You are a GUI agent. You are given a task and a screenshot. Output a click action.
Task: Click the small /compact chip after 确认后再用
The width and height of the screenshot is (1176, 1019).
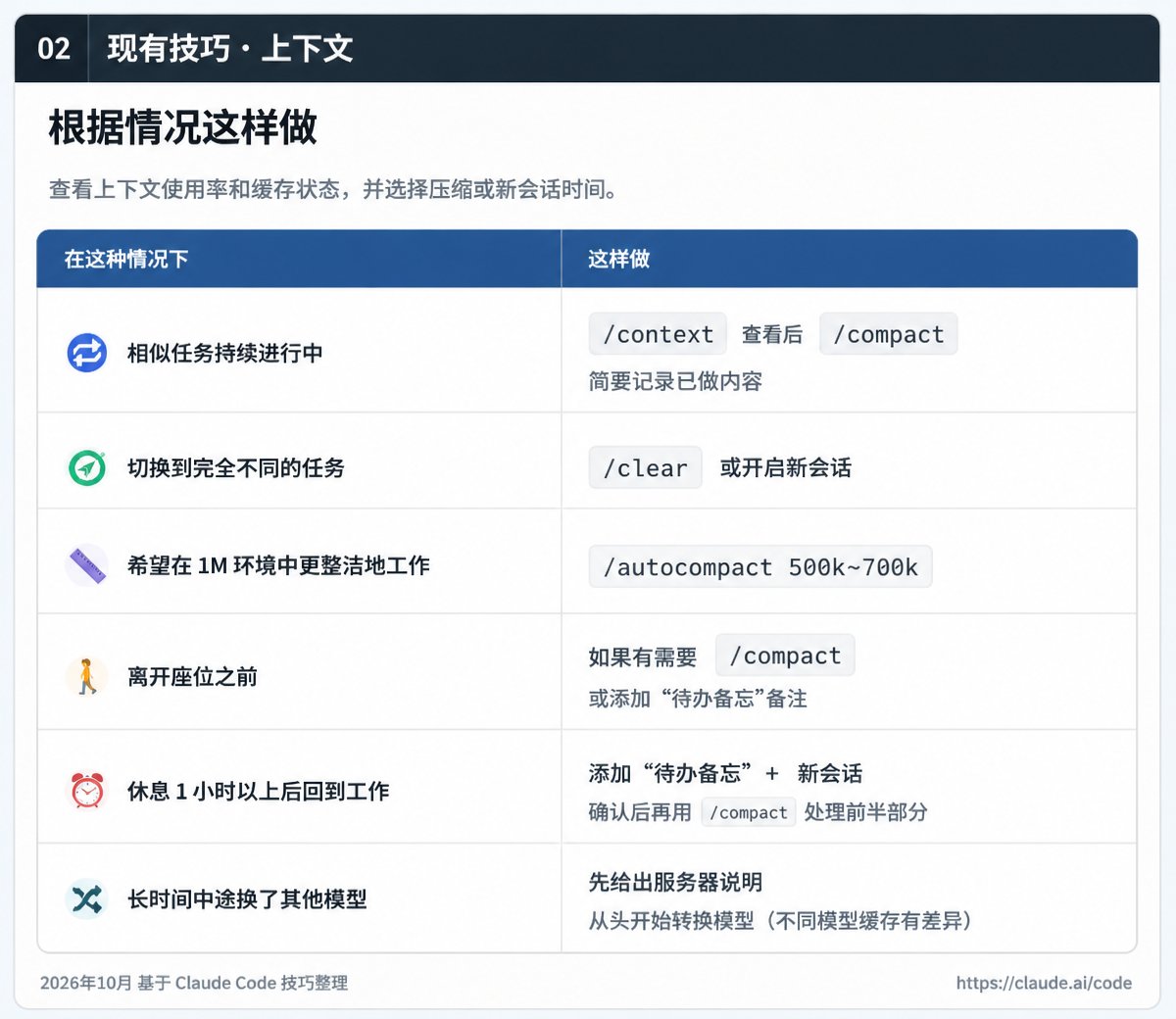[749, 812]
